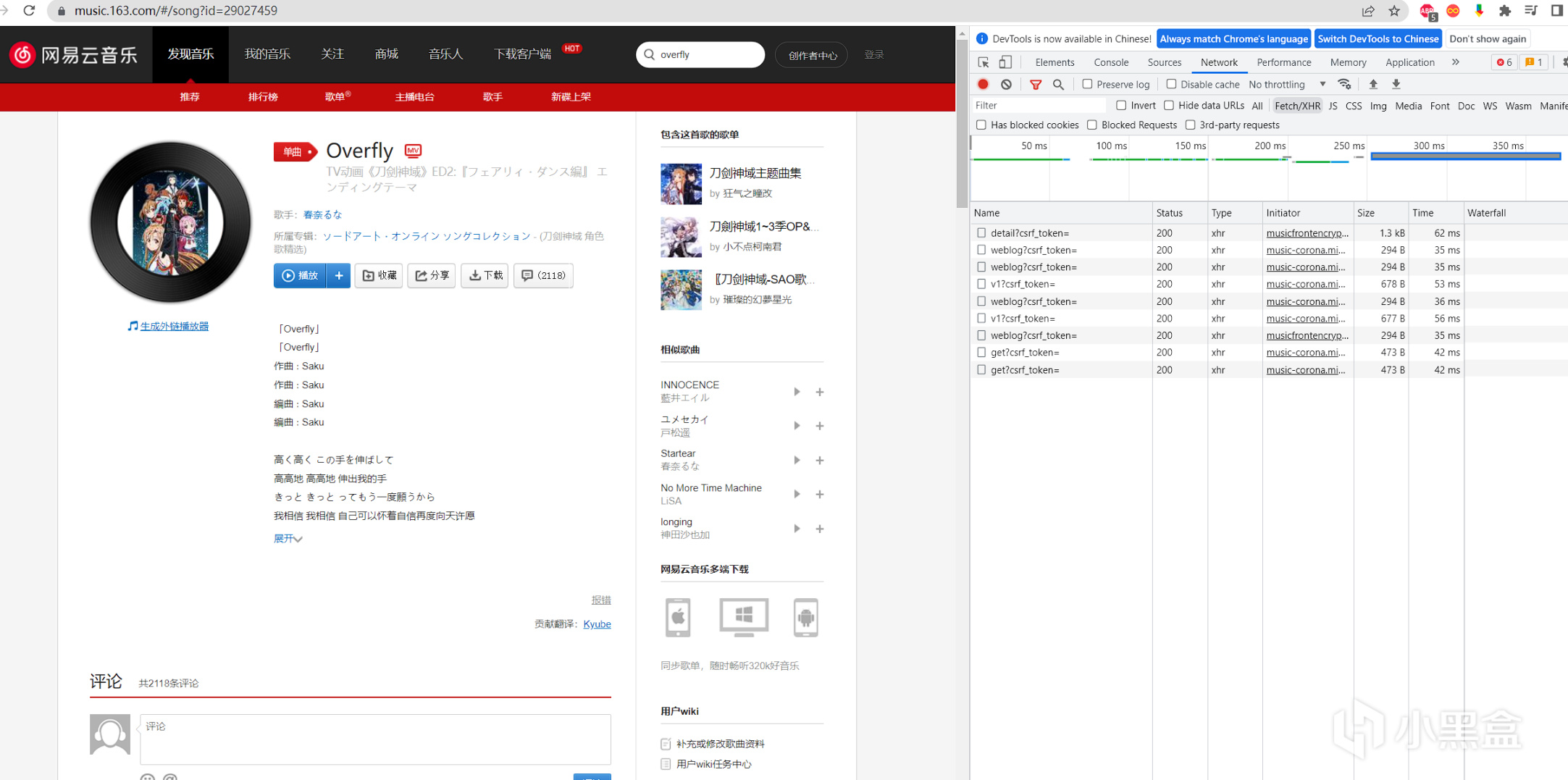
Task: Switch to the DevTools Console tab
Action: [x=1111, y=62]
